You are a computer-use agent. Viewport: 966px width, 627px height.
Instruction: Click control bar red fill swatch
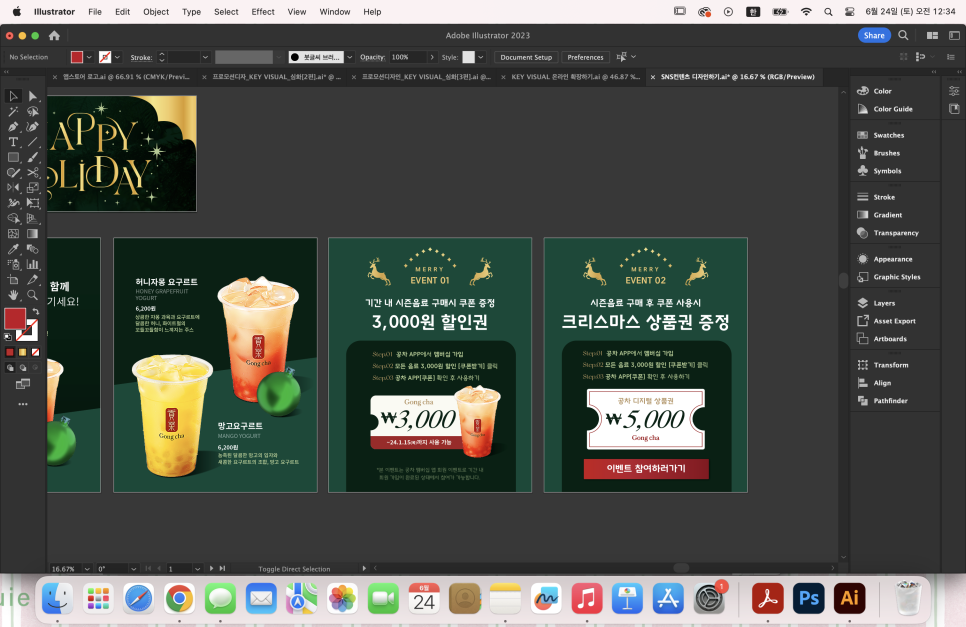pyautogui.click(x=76, y=57)
